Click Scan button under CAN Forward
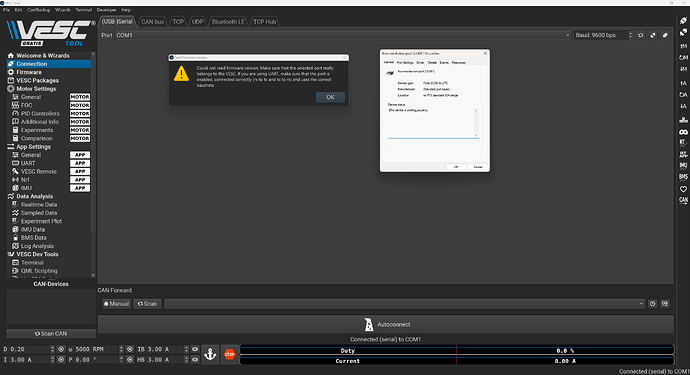This screenshot has height=375, width=690. pyautogui.click(x=147, y=304)
